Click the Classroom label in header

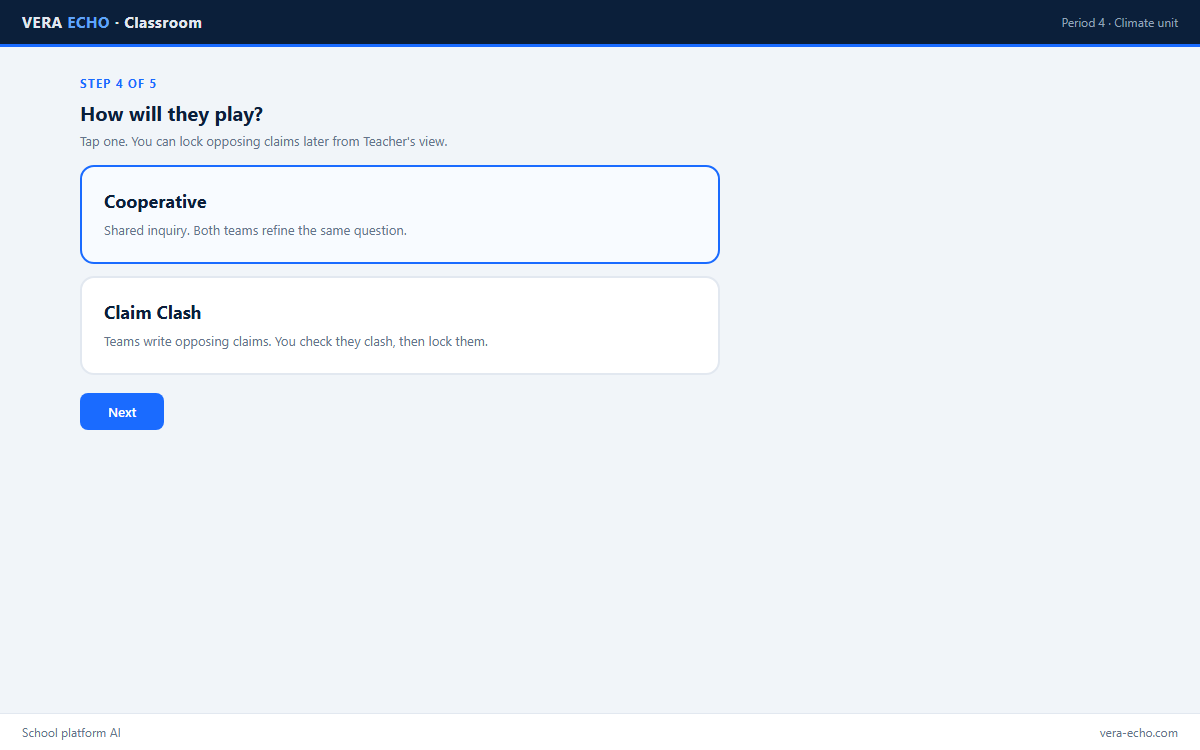(163, 23)
